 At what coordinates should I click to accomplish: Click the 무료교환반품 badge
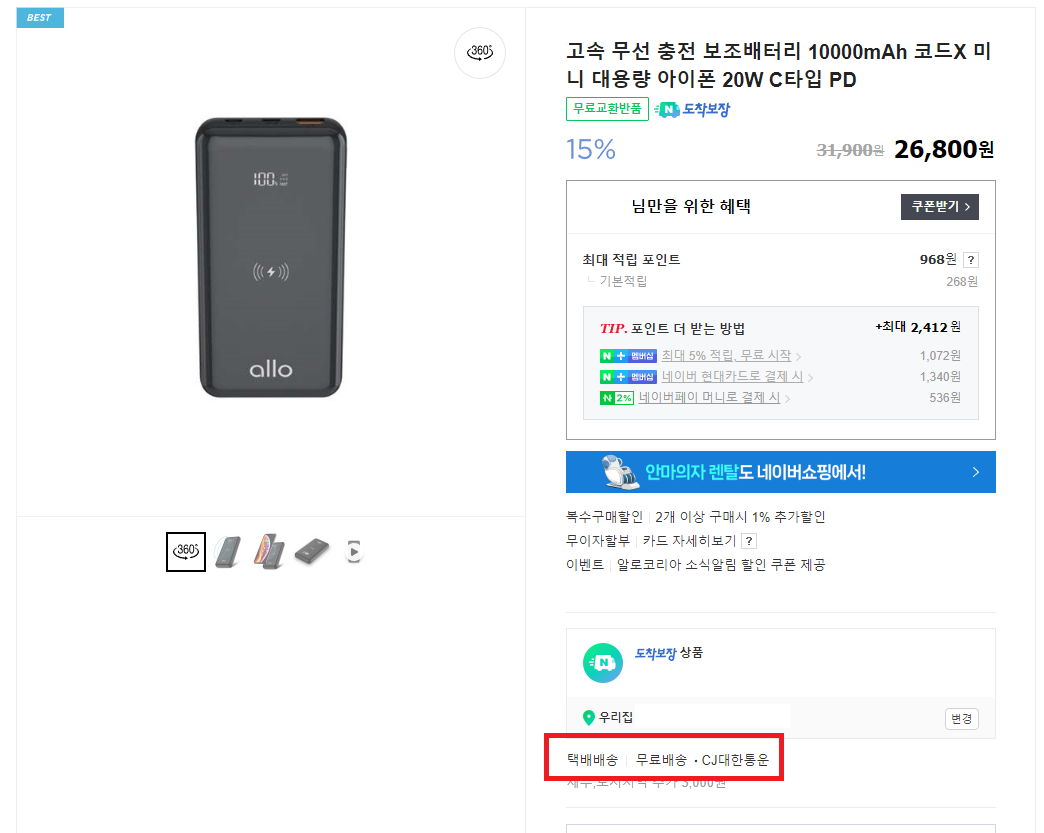(607, 109)
